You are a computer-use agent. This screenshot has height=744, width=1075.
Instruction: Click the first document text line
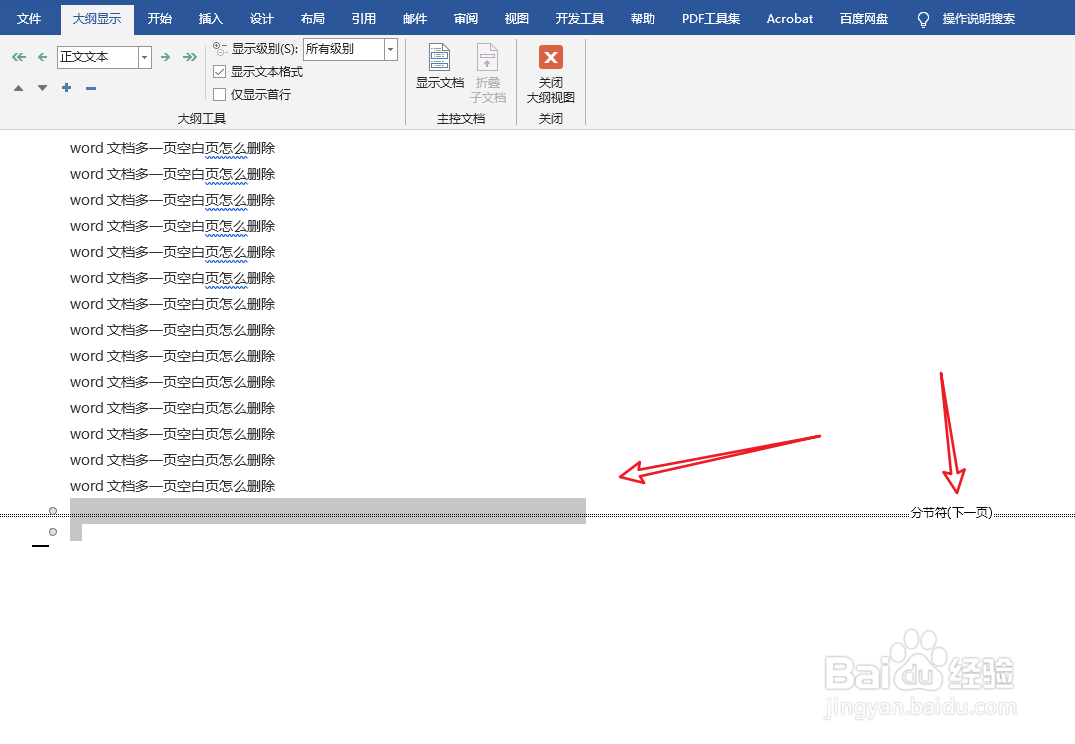[172, 148]
